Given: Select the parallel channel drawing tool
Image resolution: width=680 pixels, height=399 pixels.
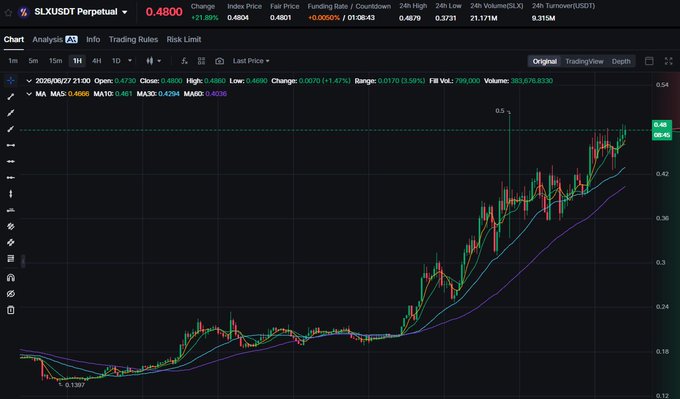Looking at the screenshot, I should click(11, 226).
